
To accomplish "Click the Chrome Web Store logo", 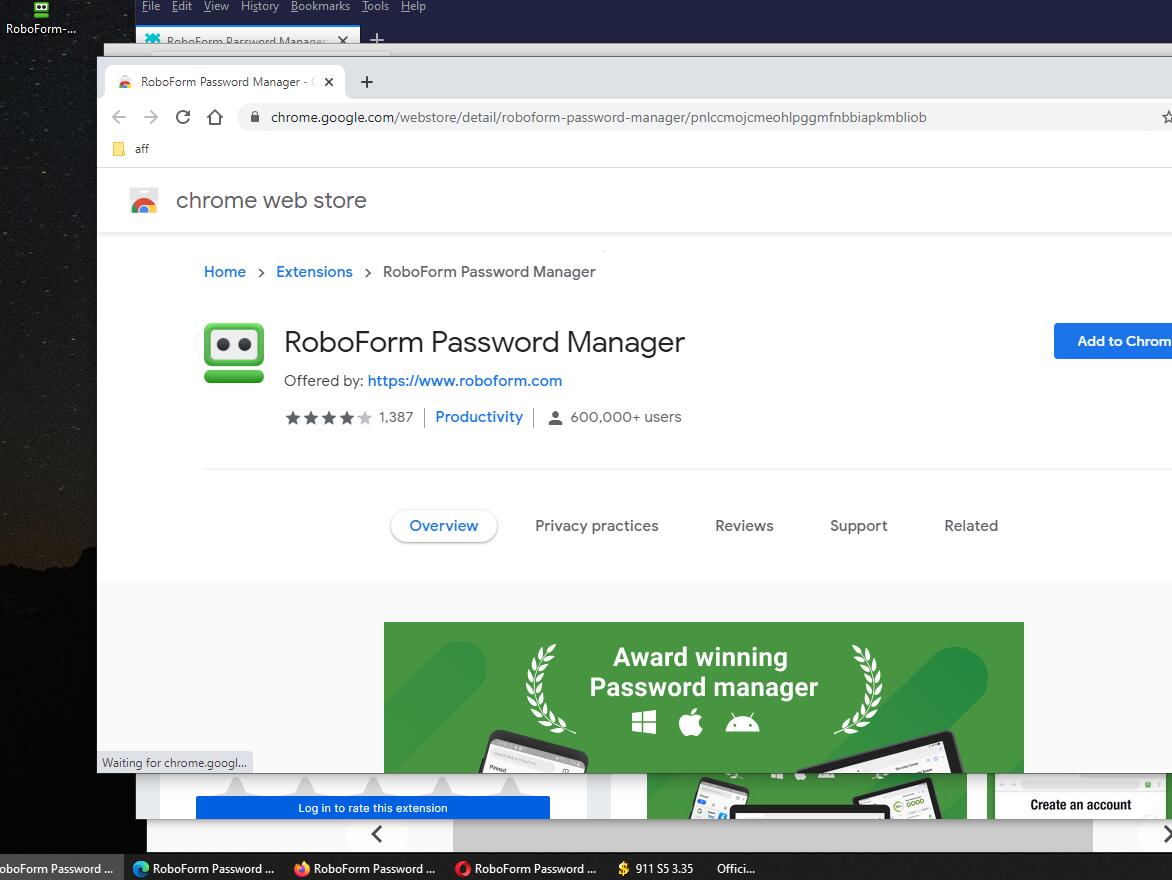I will pyautogui.click(x=144, y=201).
